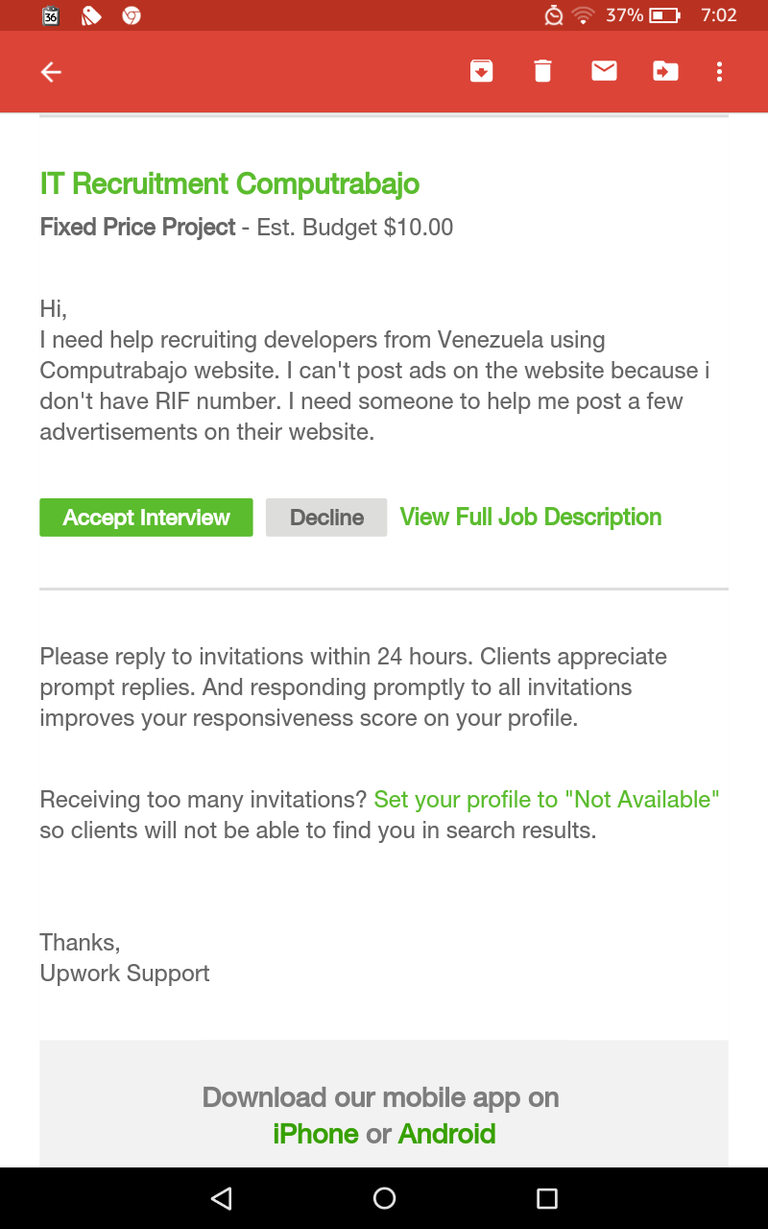Image resolution: width=768 pixels, height=1229 pixels.
Task: Tap the calendar notification icon in status bar
Action: [51, 16]
